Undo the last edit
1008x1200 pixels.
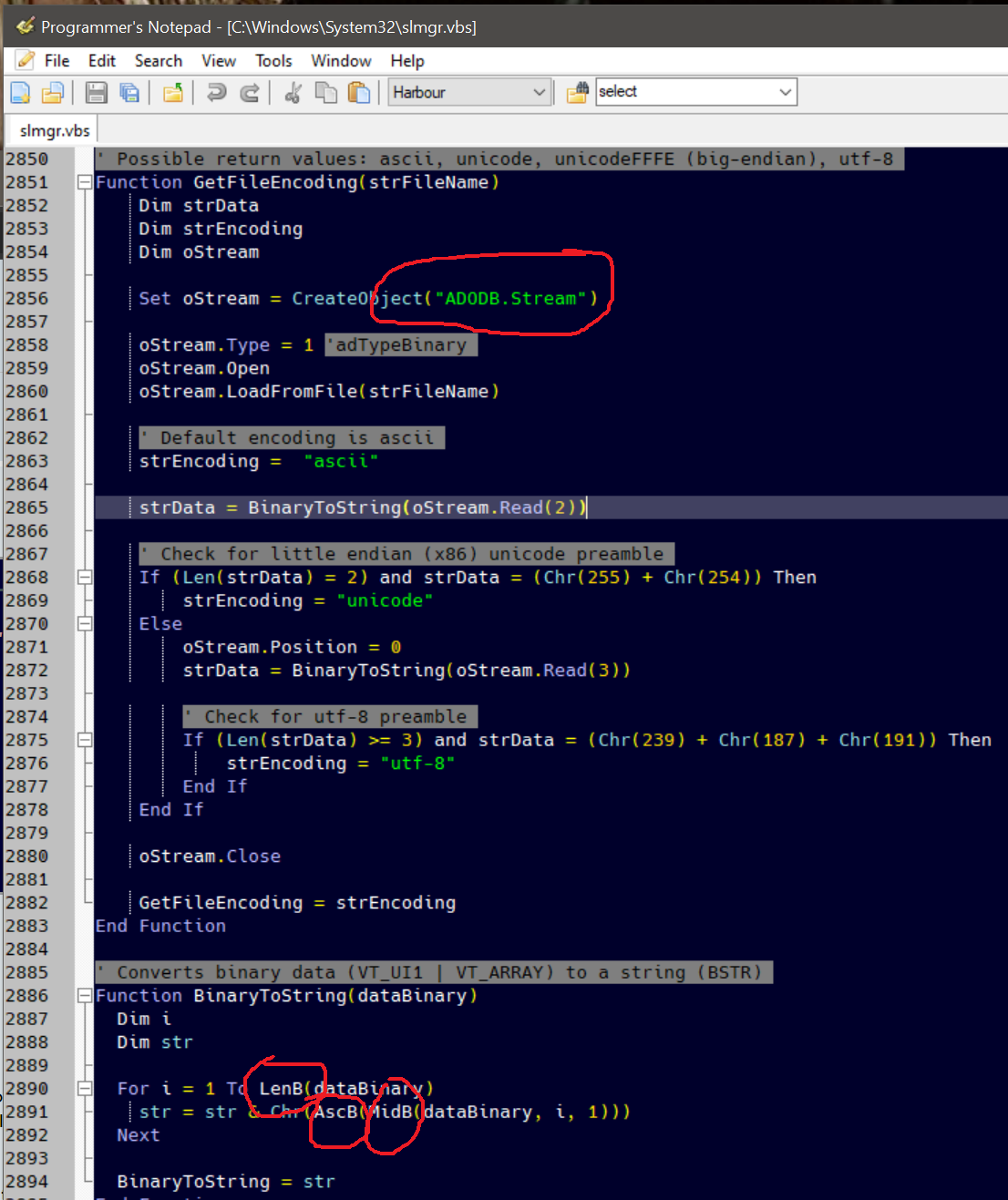tap(216, 92)
